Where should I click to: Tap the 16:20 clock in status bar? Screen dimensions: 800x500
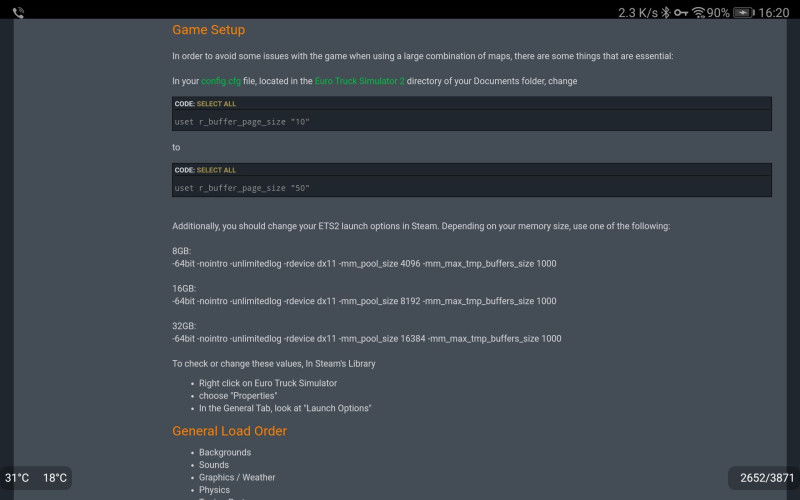[774, 13]
